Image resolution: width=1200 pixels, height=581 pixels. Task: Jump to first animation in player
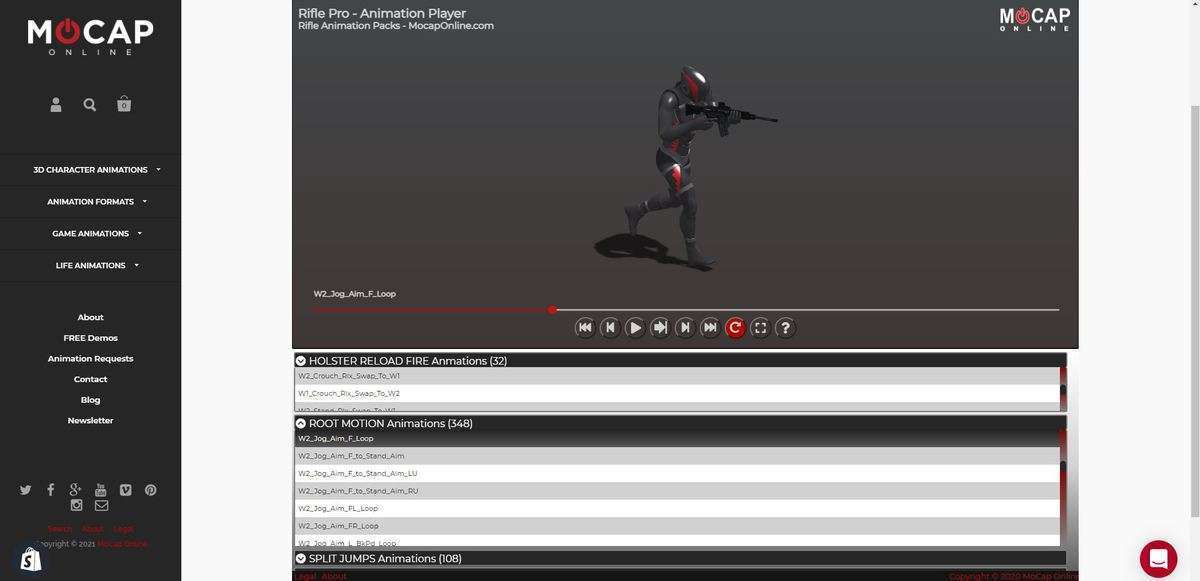585,327
